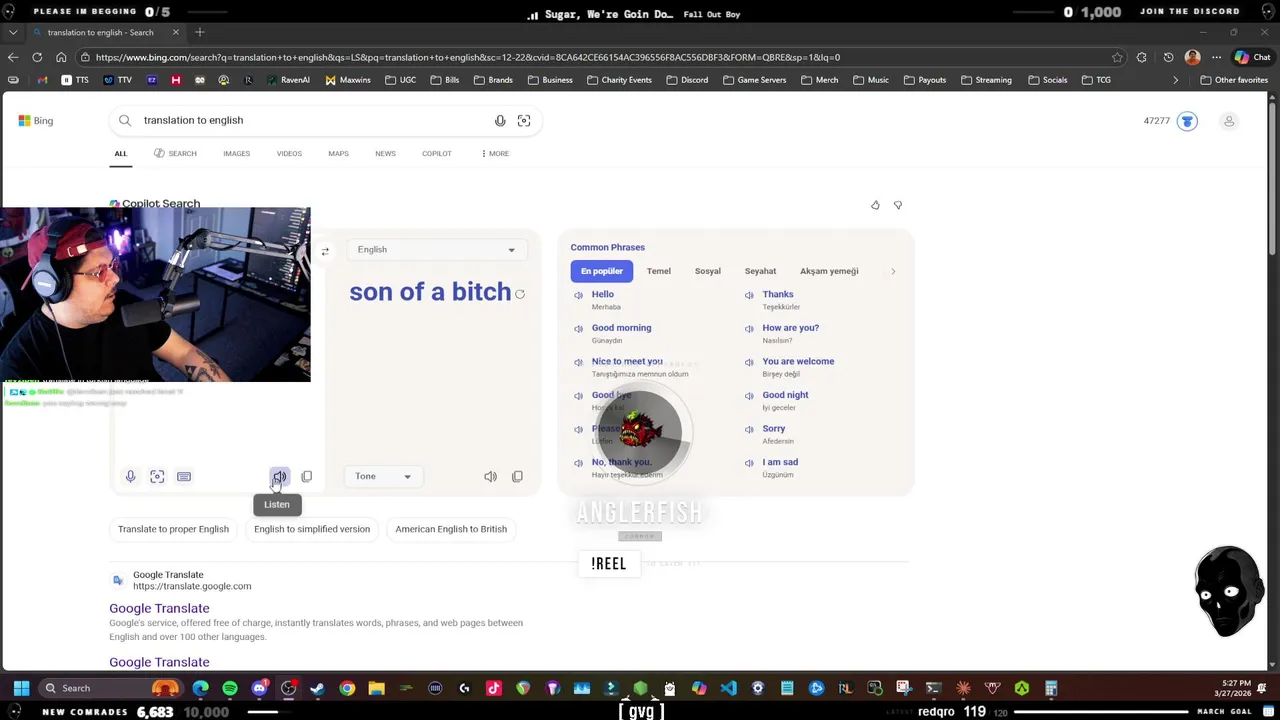Open the Other favorites folder
1280x720 pixels.
pyautogui.click(x=1234, y=80)
